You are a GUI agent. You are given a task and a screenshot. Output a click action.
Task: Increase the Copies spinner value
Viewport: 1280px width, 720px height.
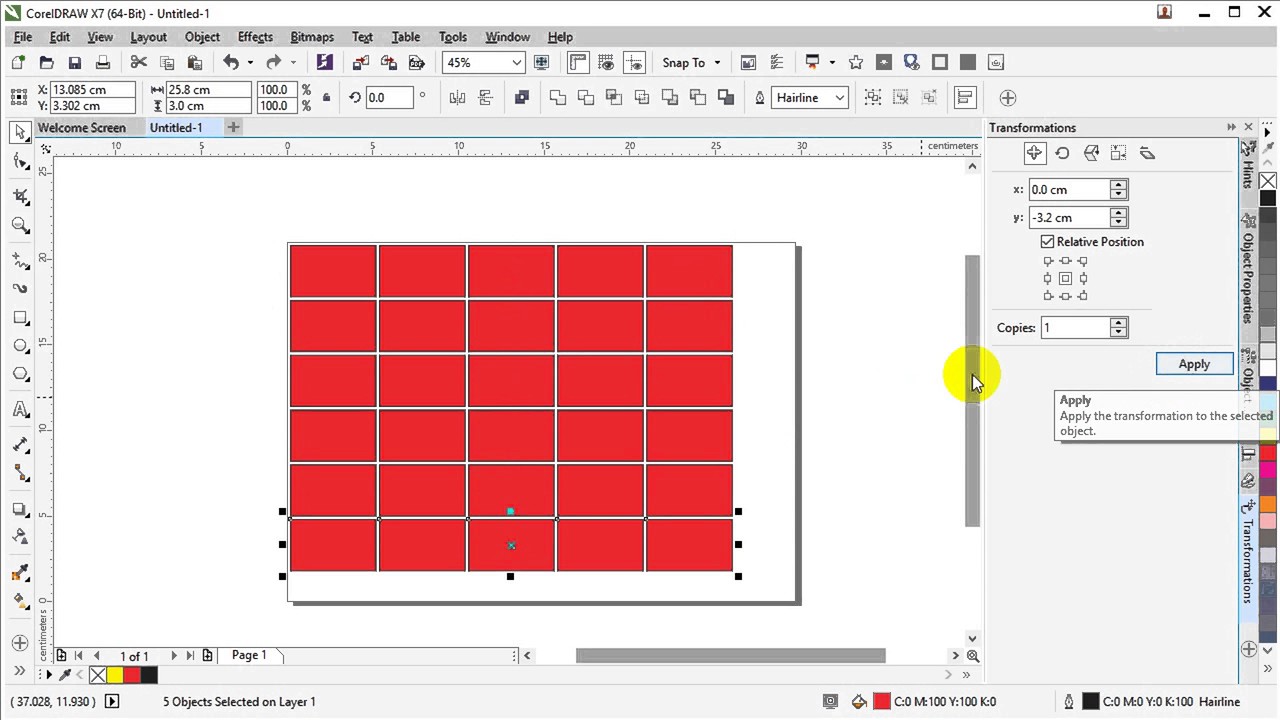[1119, 322]
